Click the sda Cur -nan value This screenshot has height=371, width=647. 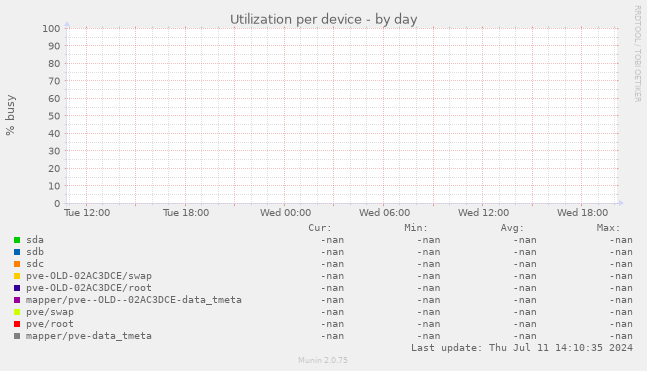click(x=332, y=240)
